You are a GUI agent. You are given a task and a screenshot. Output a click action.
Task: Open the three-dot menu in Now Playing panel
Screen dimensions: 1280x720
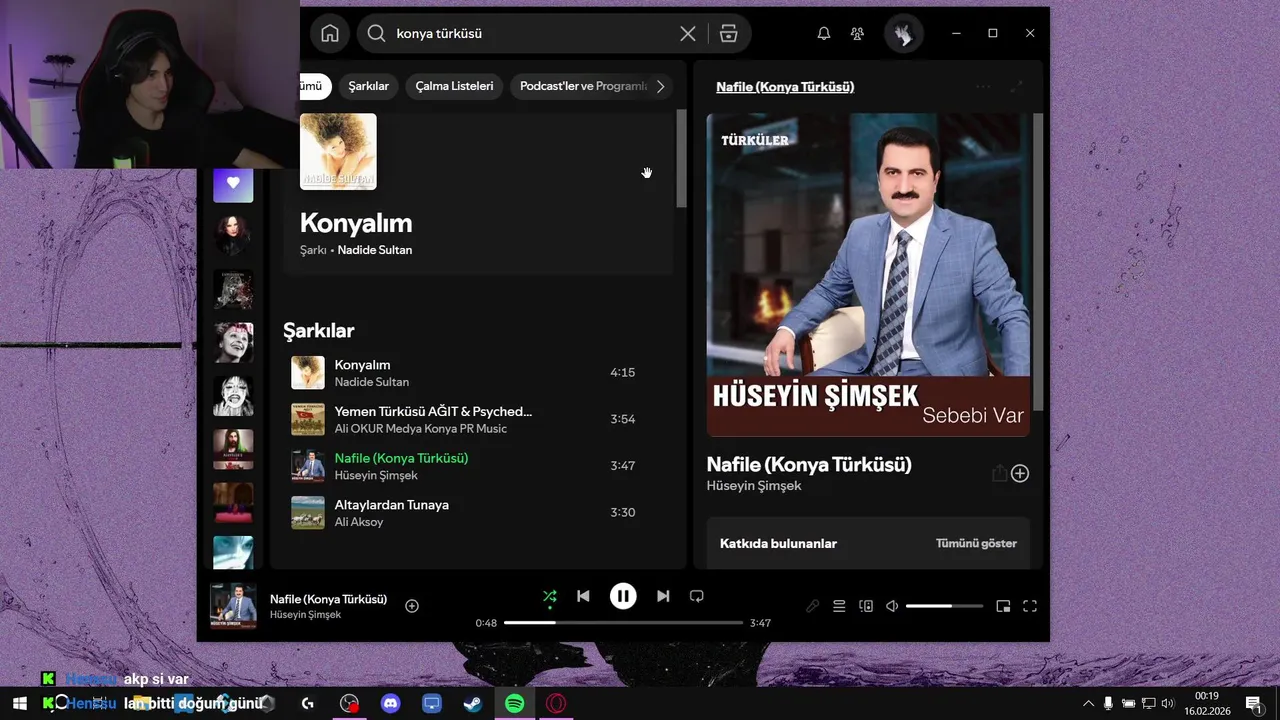983,87
